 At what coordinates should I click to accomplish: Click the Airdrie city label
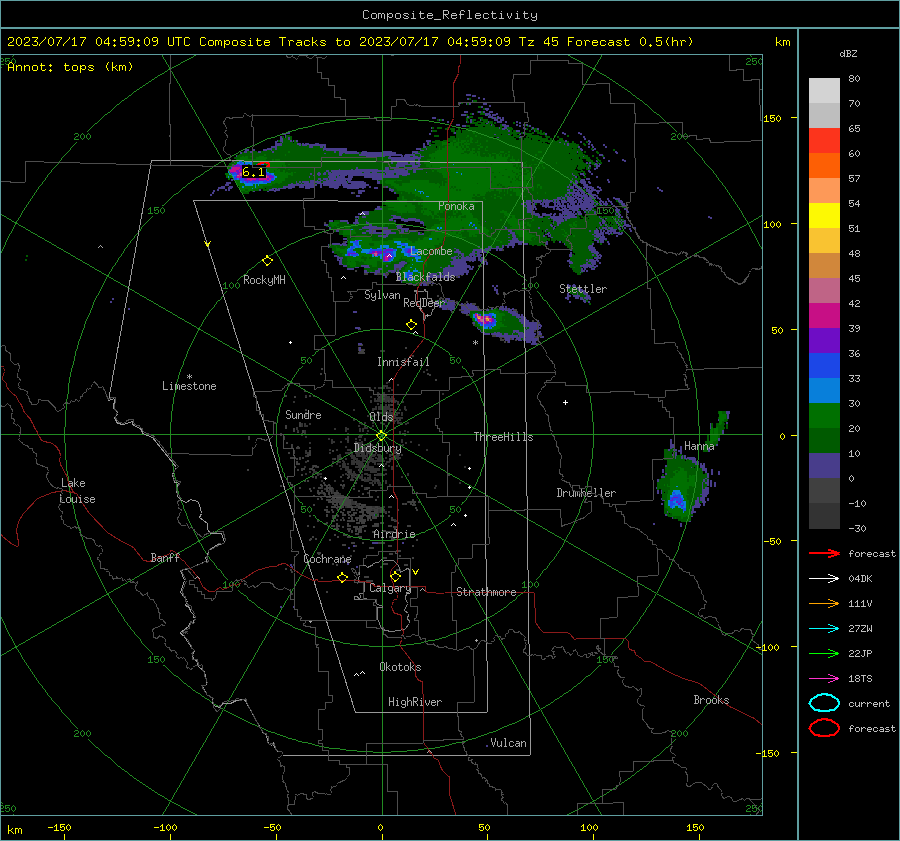pos(394,534)
